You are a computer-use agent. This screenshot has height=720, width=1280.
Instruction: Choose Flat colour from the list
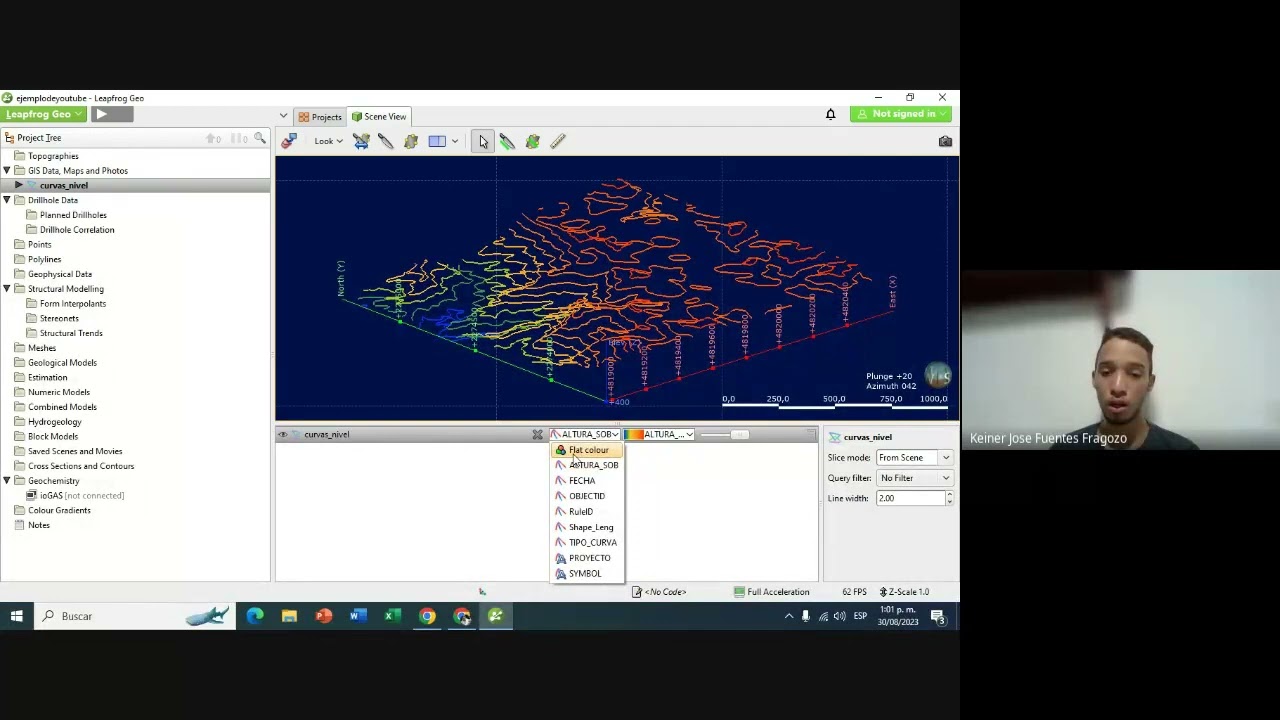[x=587, y=450]
